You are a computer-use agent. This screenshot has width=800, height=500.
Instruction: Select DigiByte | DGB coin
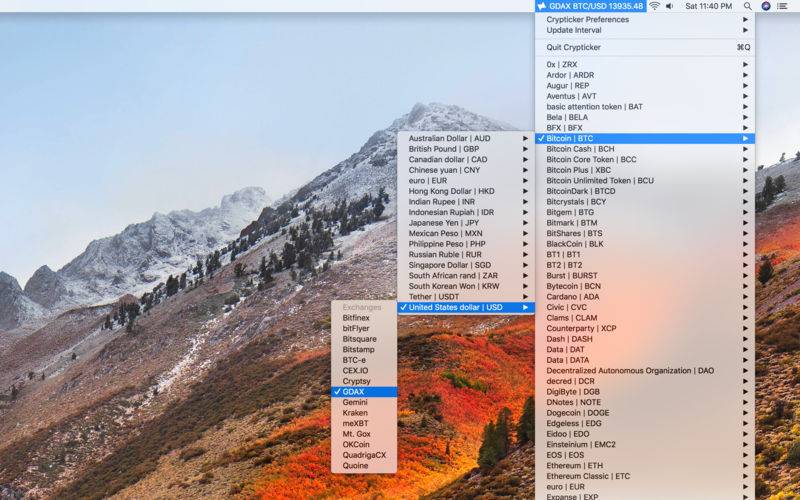[x=645, y=392]
